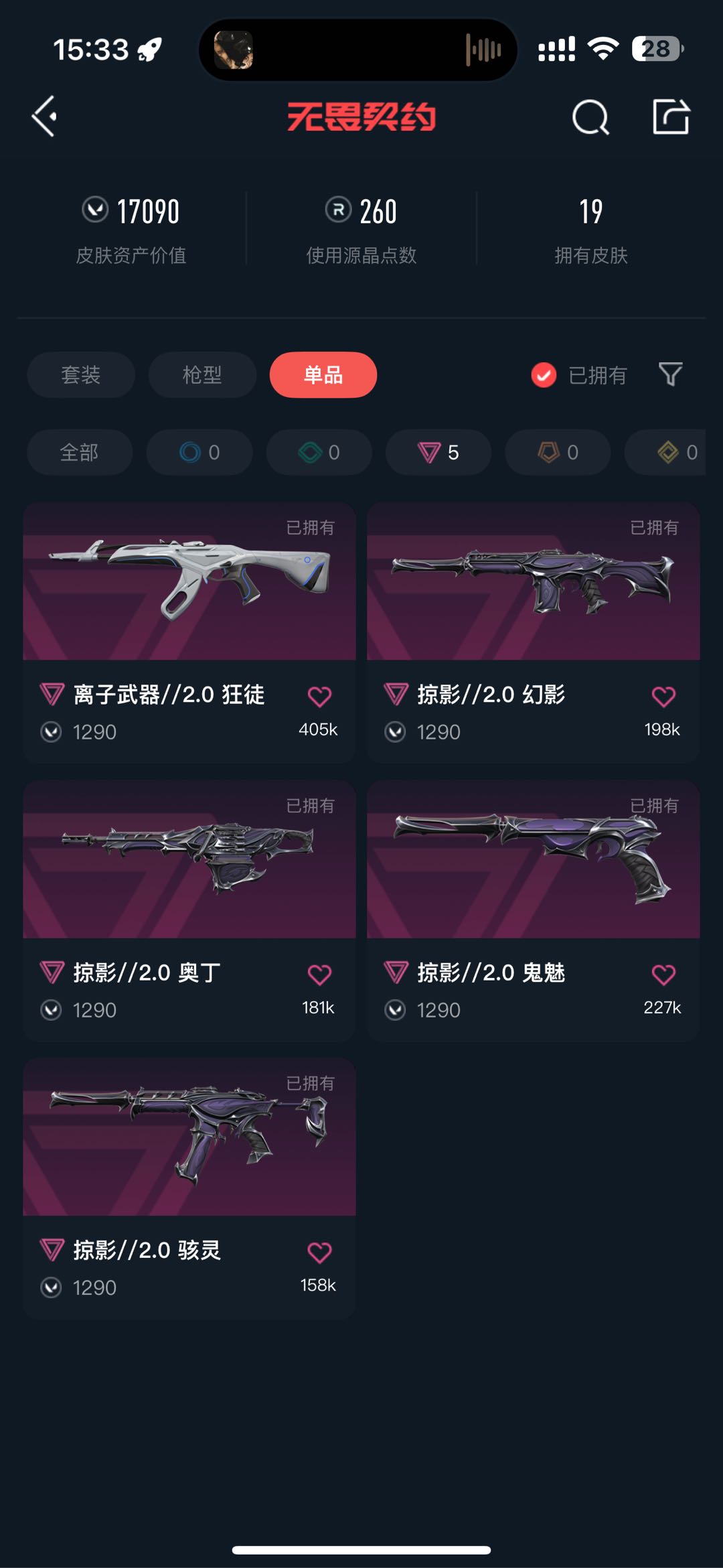Open the funnel filter icon
The width and height of the screenshot is (723, 1568).
(670, 374)
